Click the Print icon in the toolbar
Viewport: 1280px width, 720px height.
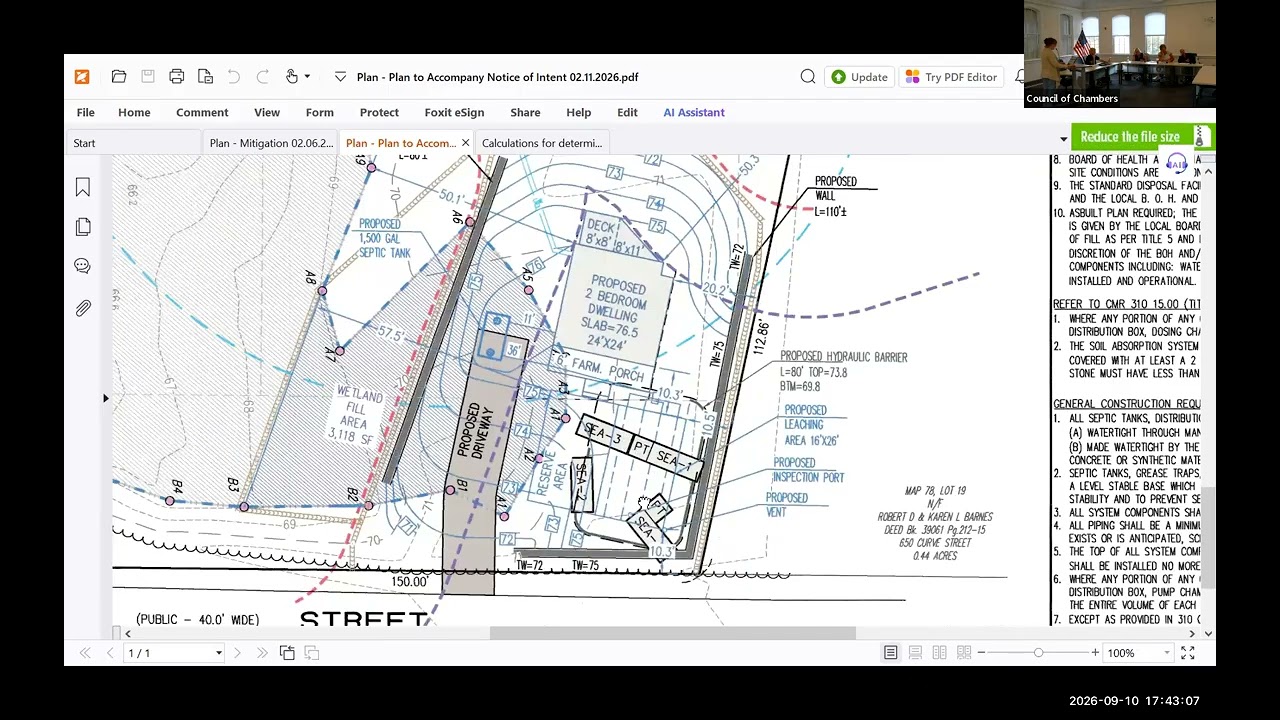point(177,77)
